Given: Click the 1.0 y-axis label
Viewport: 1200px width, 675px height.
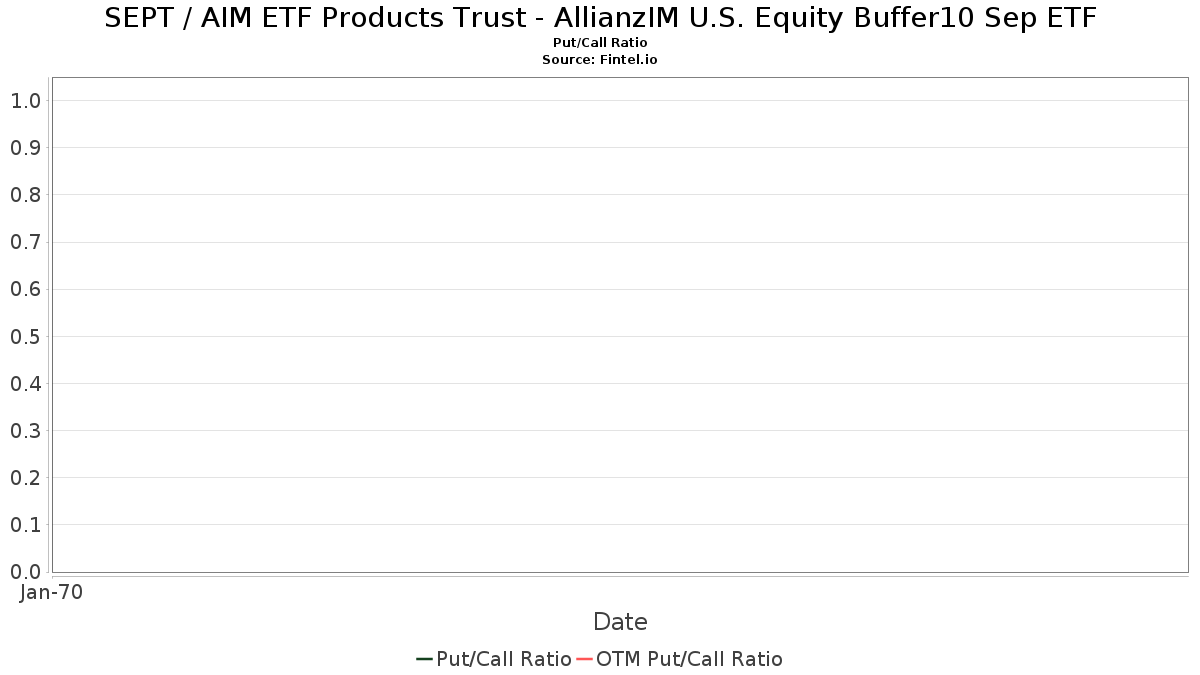Looking at the screenshot, I should point(26,100).
